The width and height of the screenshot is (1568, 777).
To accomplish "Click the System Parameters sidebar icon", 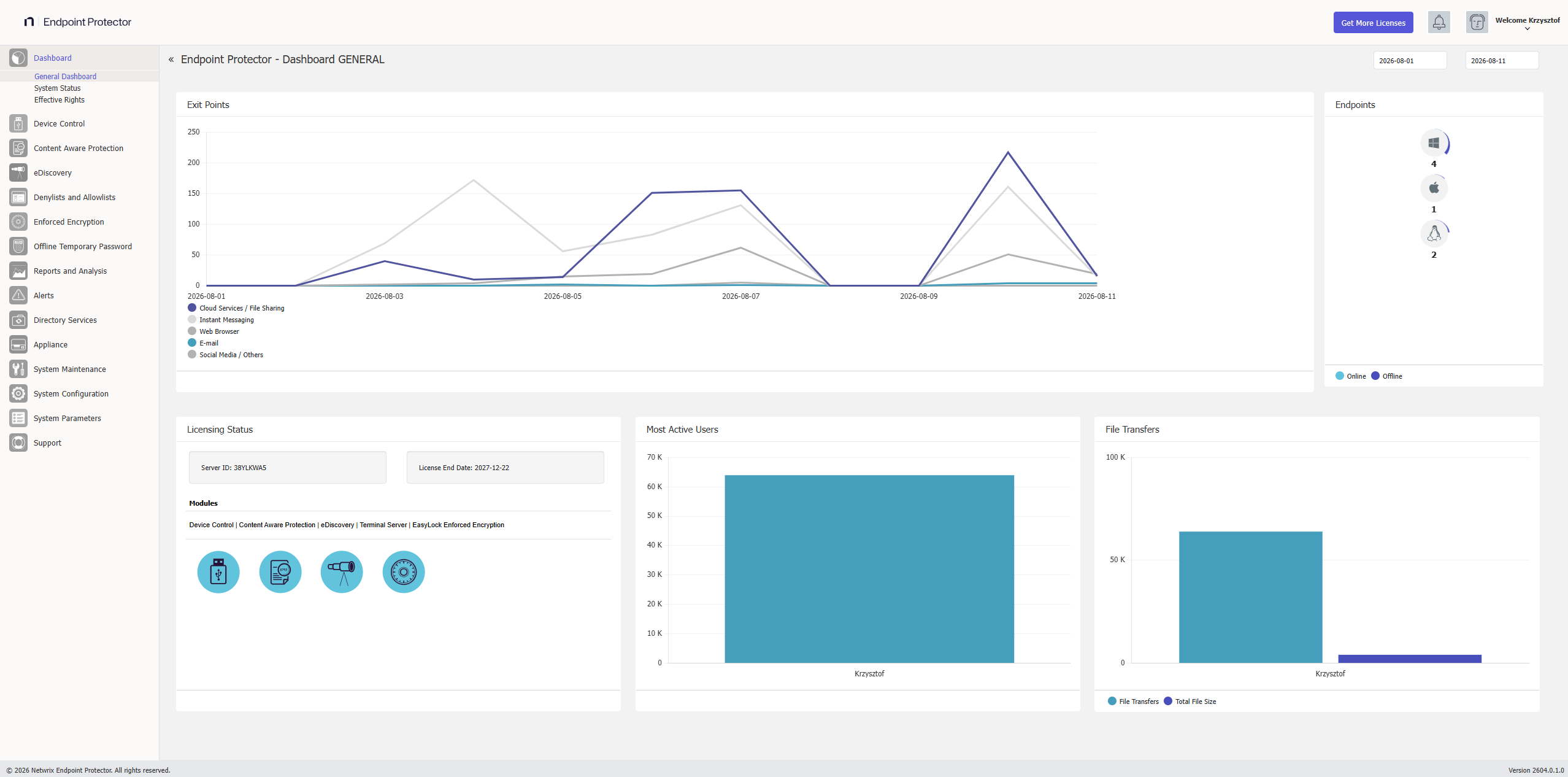I will [18, 418].
